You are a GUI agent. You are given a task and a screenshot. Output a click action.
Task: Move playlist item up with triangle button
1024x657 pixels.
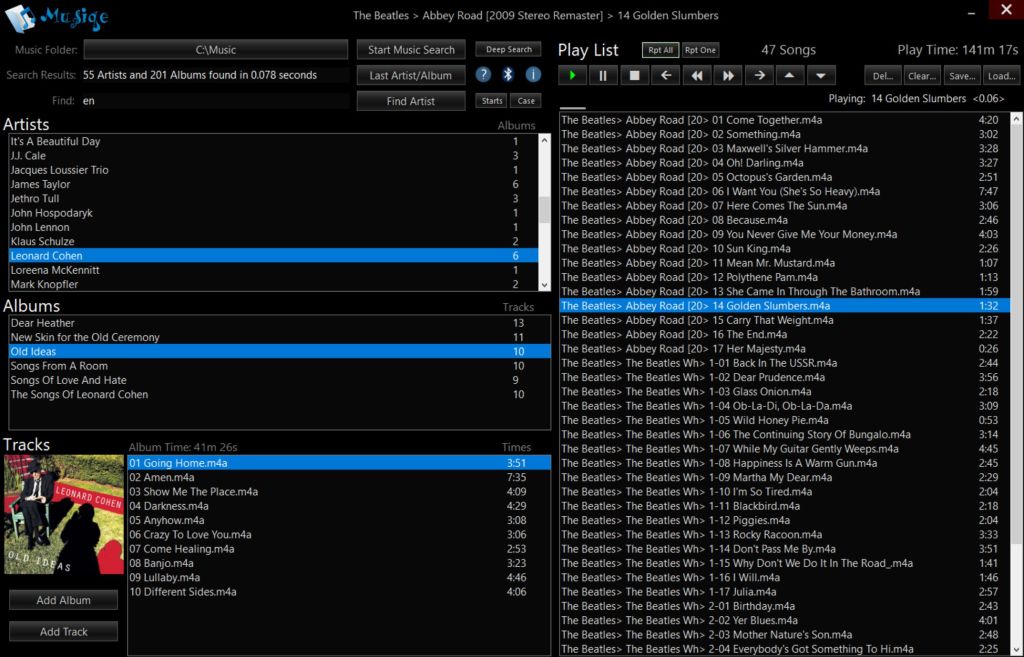coord(790,75)
